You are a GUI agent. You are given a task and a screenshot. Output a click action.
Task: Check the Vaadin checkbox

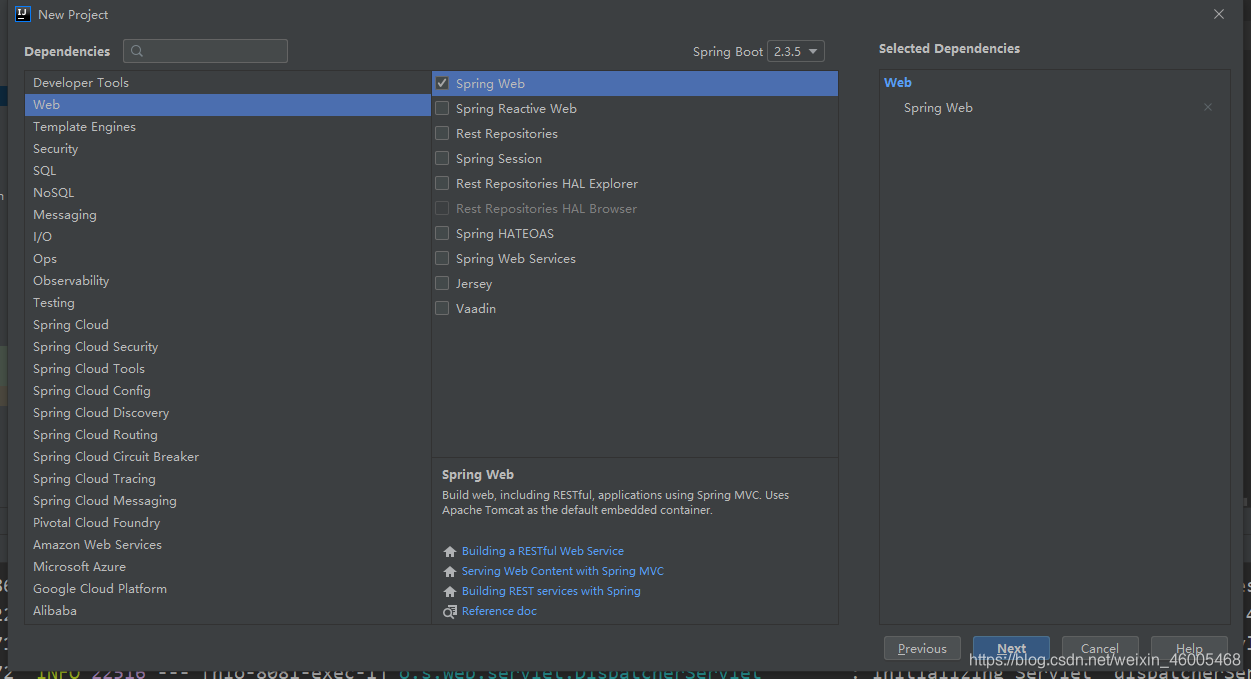(442, 308)
